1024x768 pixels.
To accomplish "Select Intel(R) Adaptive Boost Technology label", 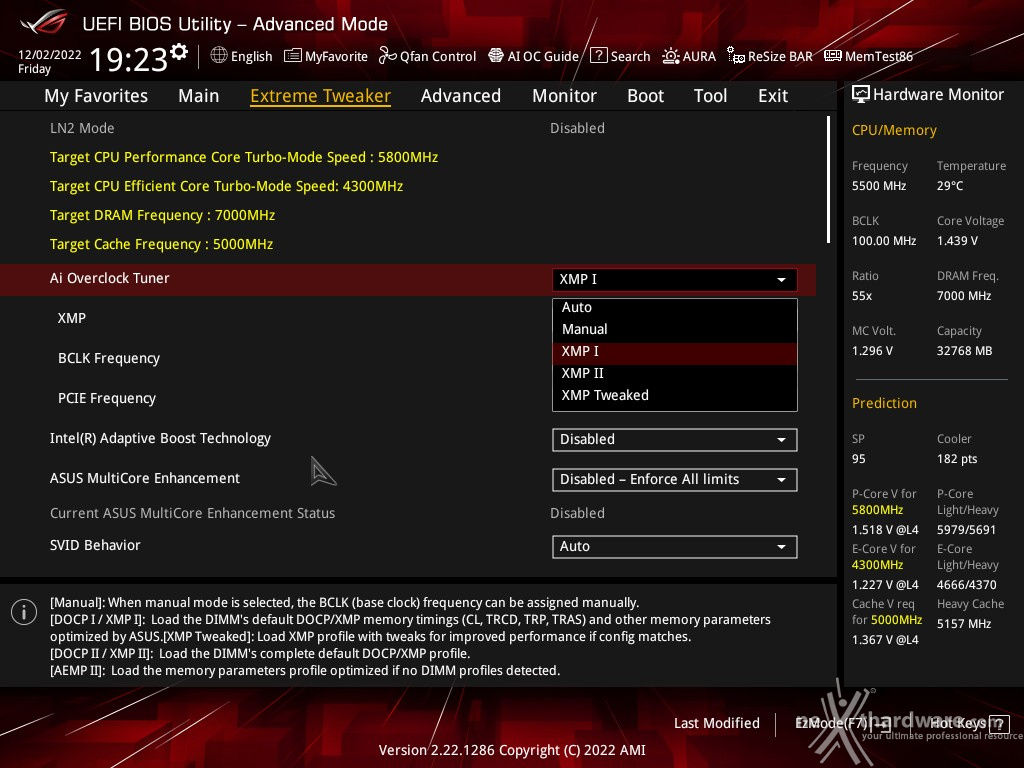I will click(x=160, y=438).
